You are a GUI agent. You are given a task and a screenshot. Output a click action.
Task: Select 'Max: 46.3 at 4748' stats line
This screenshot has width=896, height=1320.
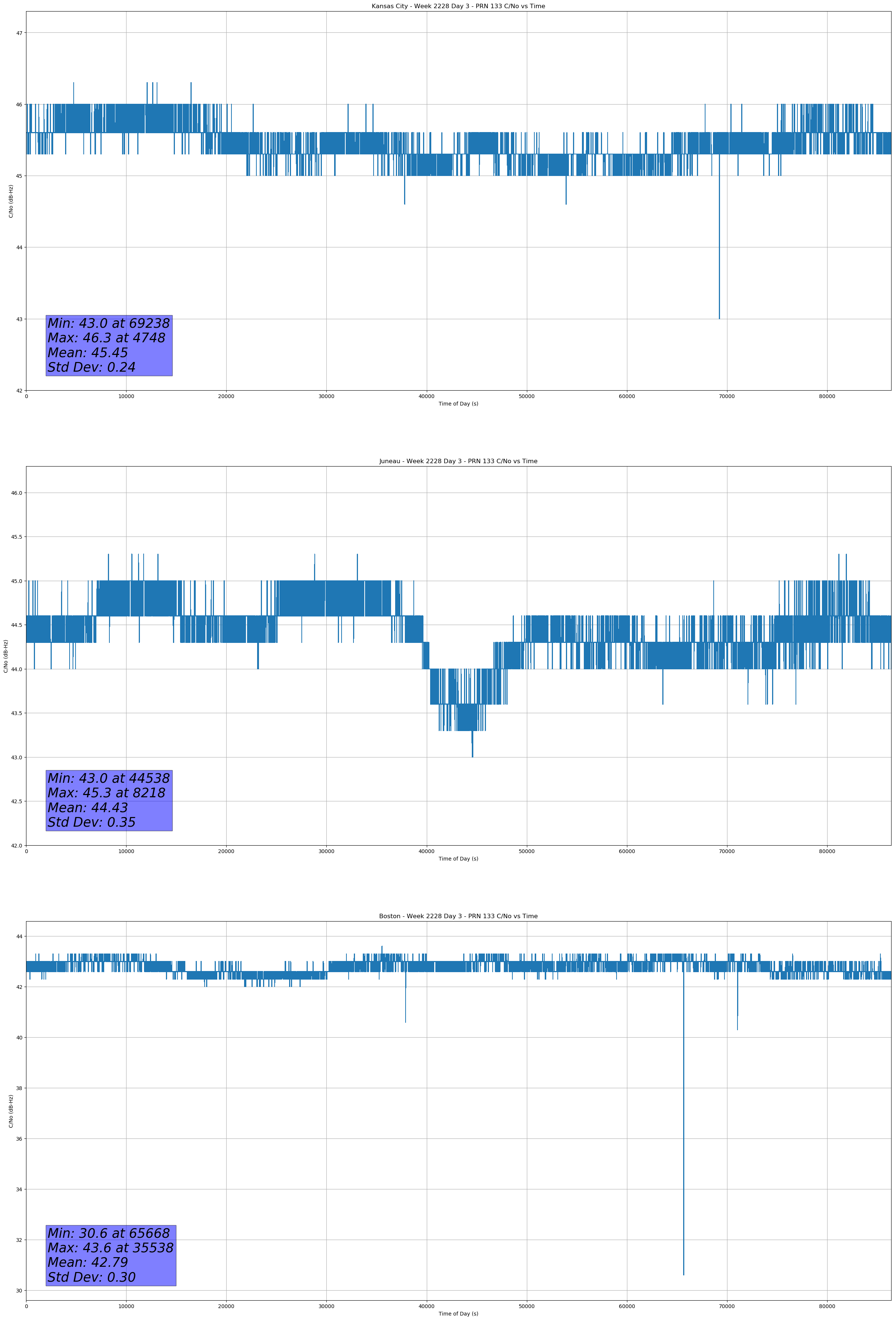point(106,338)
